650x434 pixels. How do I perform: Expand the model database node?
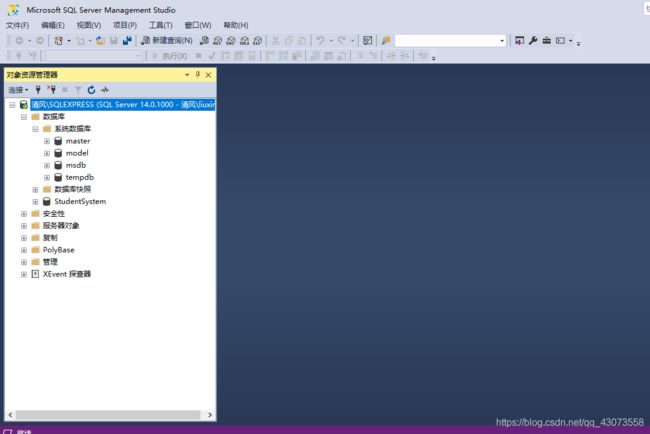tap(47, 153)
